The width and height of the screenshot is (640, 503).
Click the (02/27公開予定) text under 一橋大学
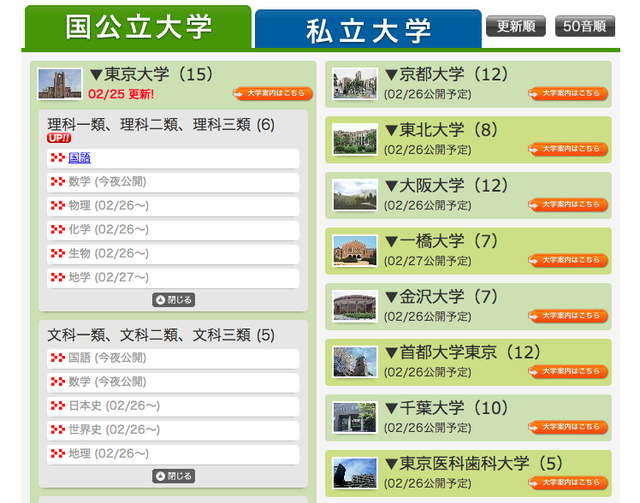(428, 261)
